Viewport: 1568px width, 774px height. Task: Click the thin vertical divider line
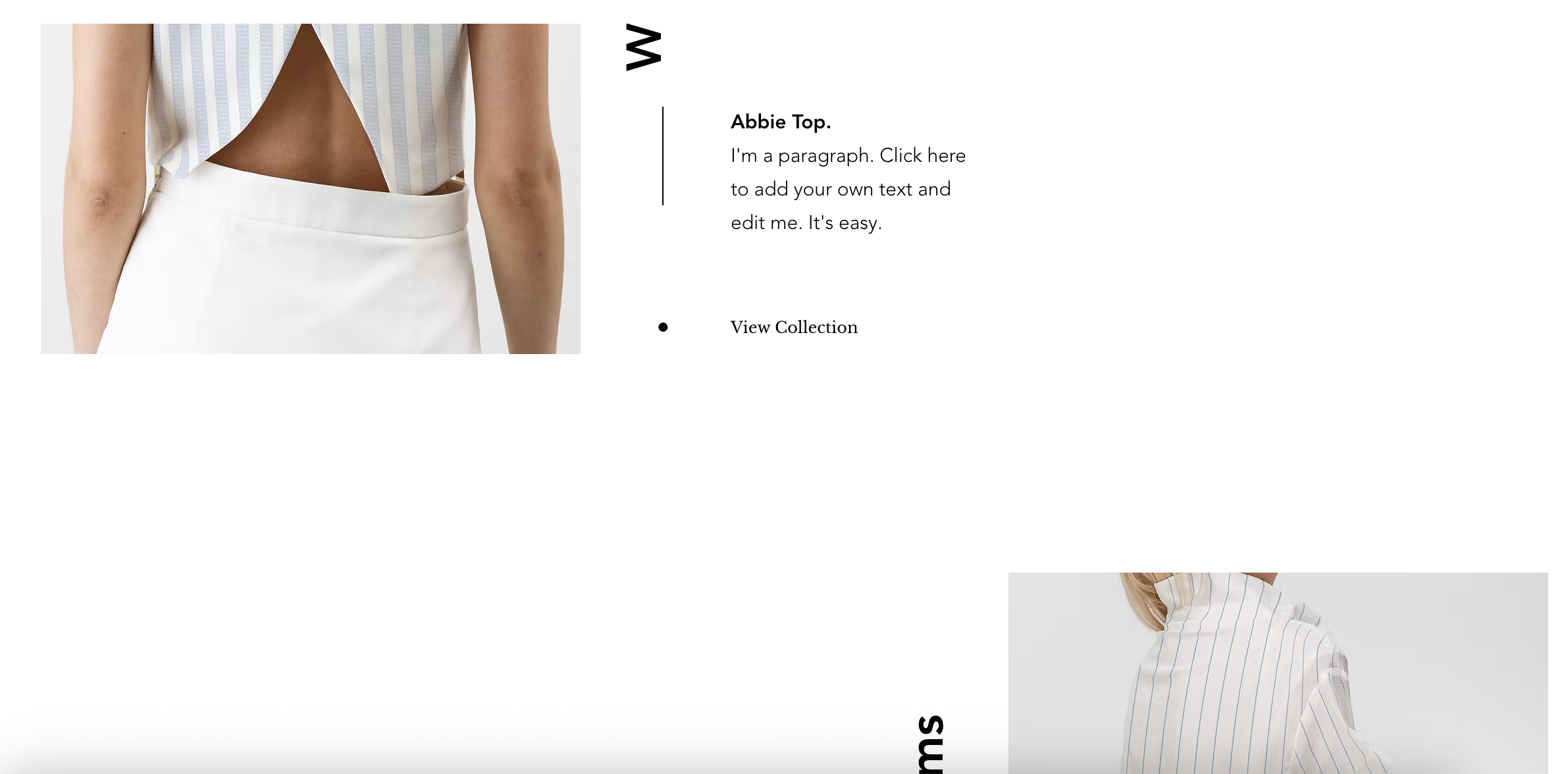(x=663, y=156)
